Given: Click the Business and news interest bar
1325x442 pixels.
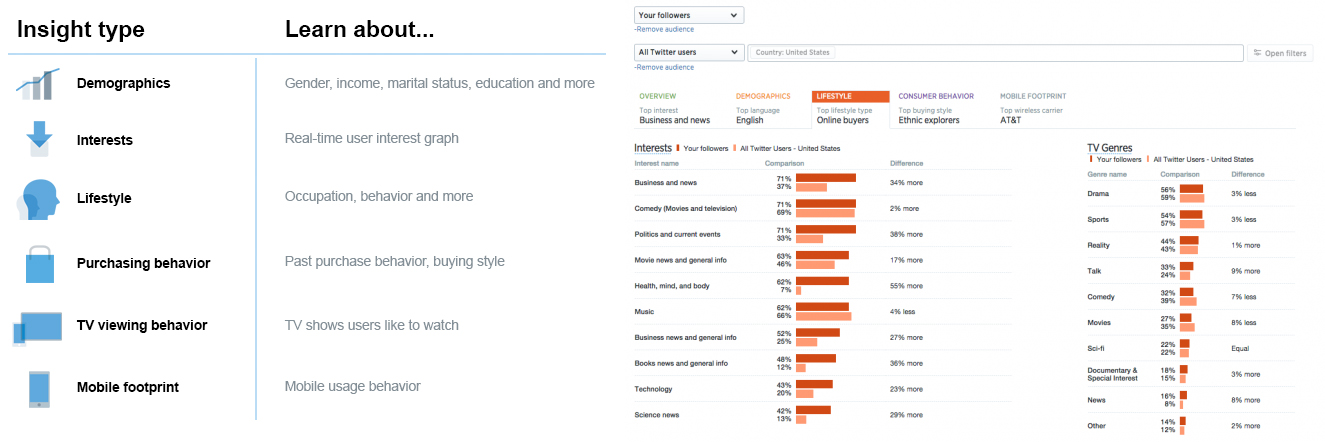Looking at the screenshot, I should coord(825,178).
